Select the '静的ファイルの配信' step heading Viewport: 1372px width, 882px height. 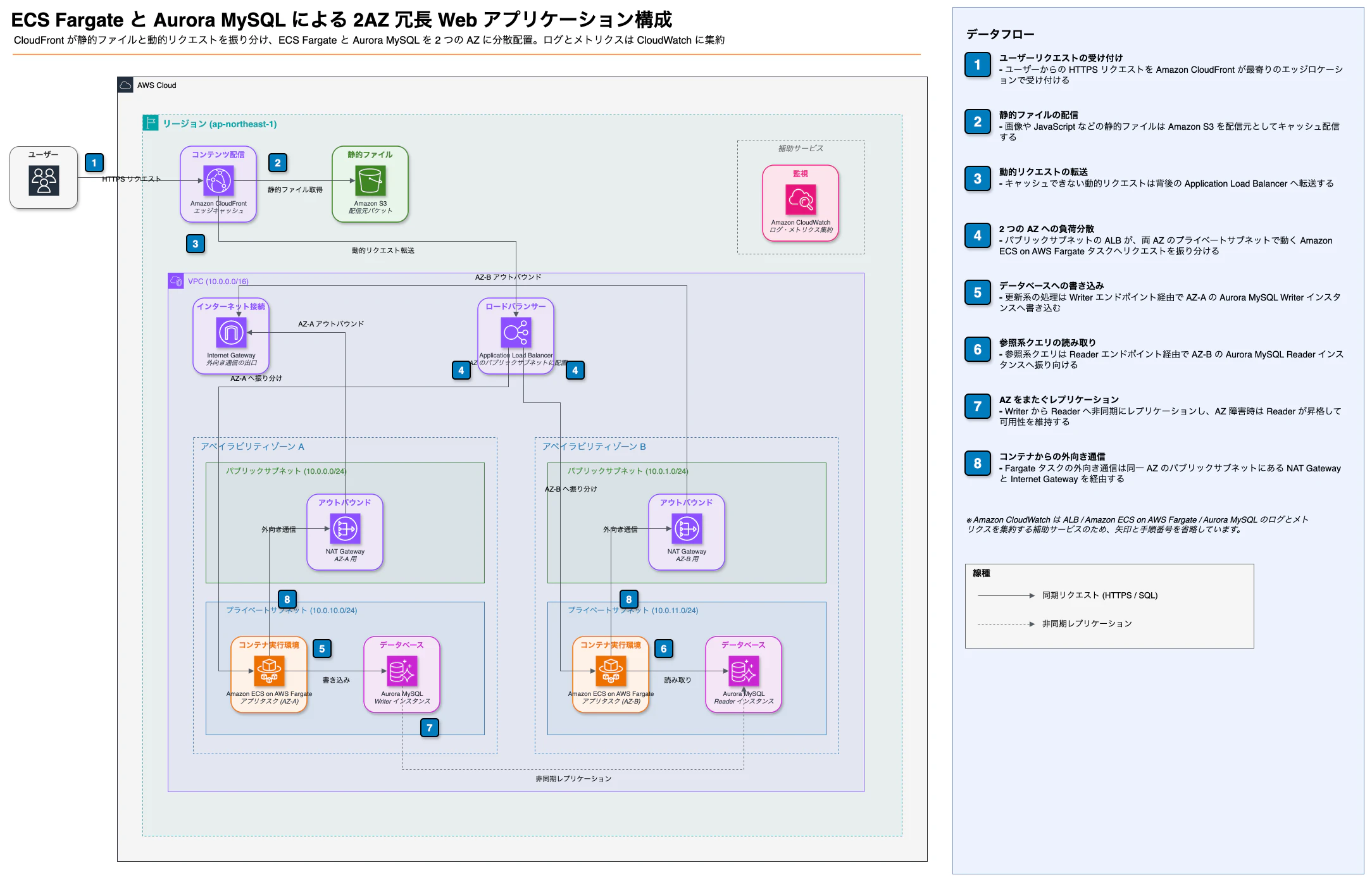click(x=1038, y=115)
